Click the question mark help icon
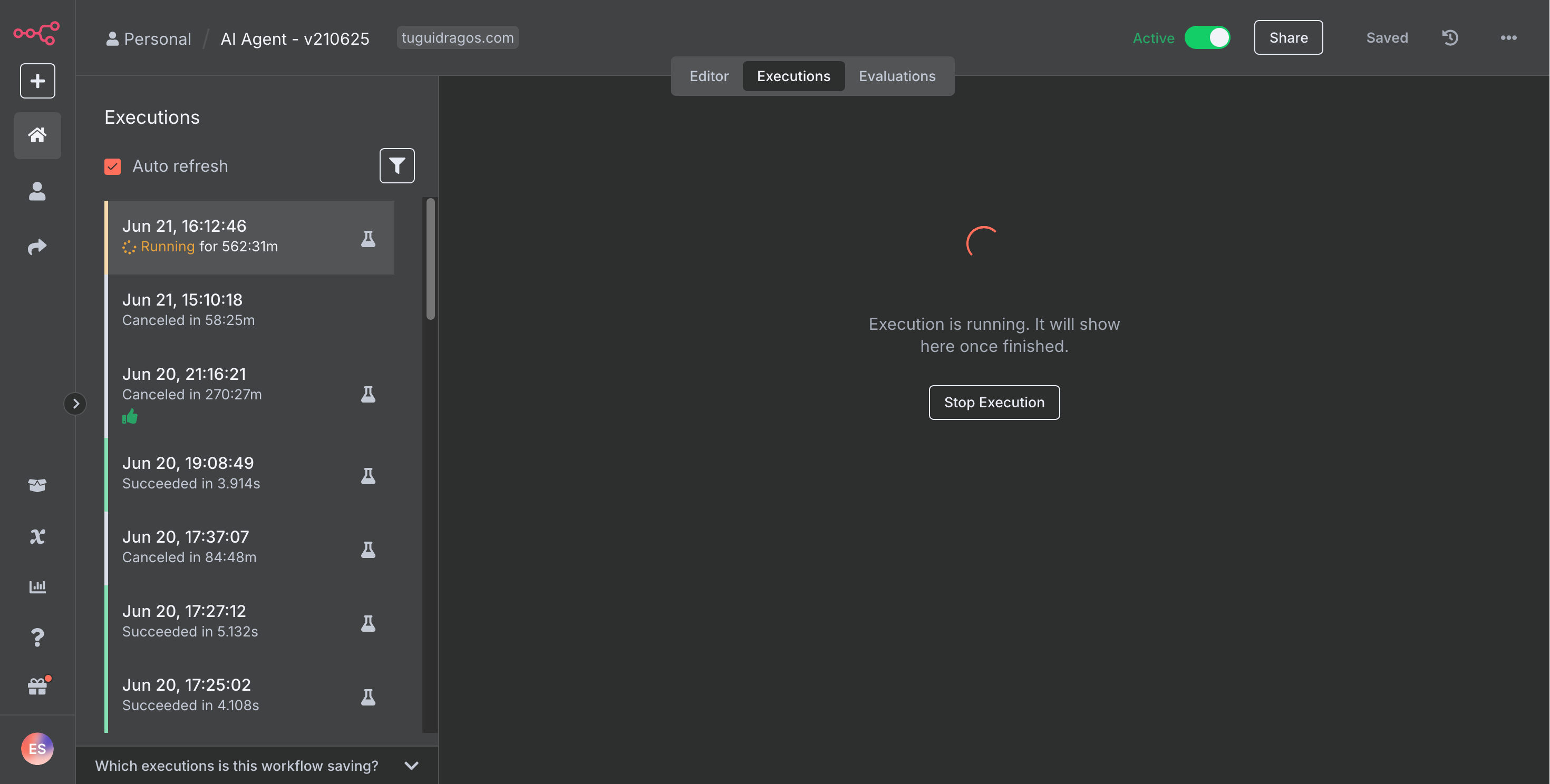The width and height of the screenshot is (1550, 784). pyautogui.click(x=37, y=636)
